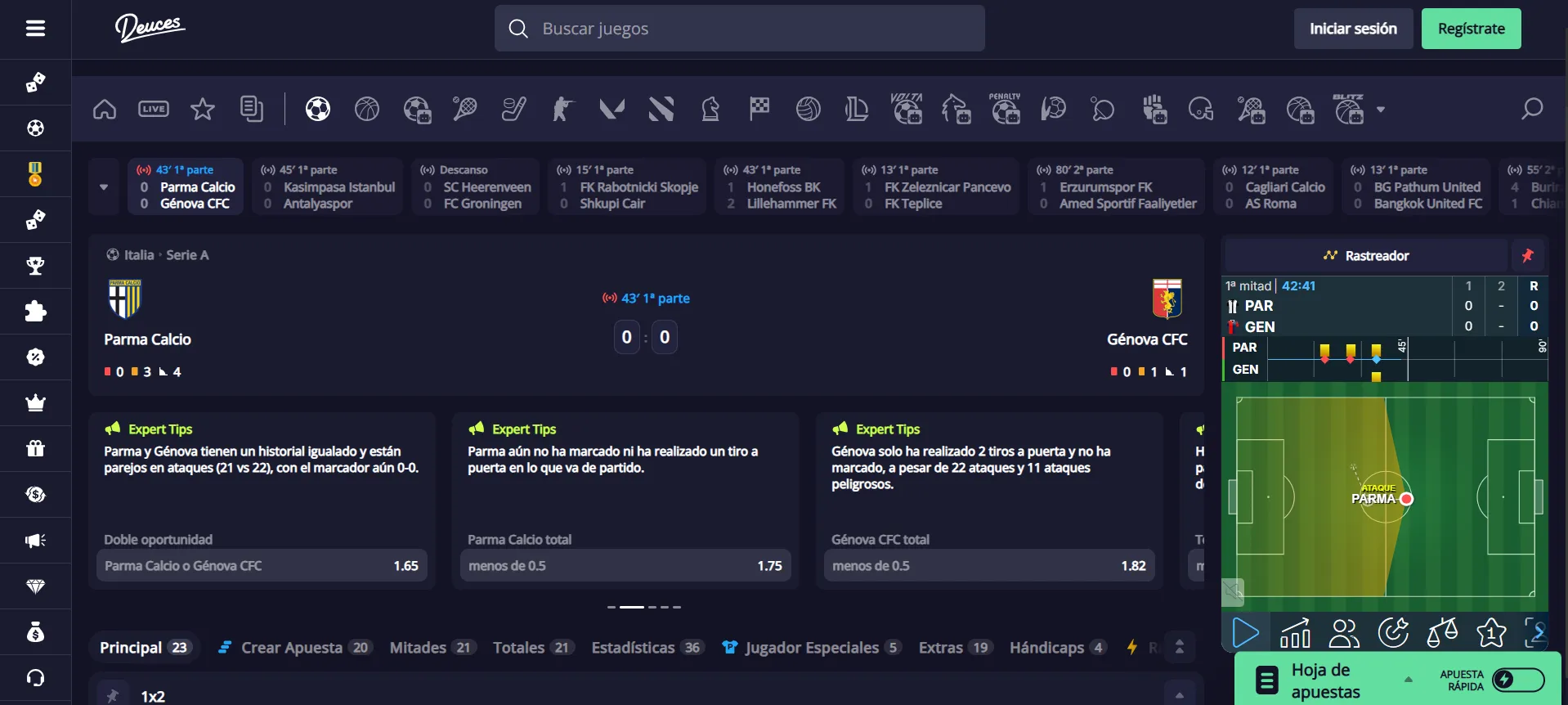Select Honefoss BK vs Lillehammer FK match

point(780,186)
